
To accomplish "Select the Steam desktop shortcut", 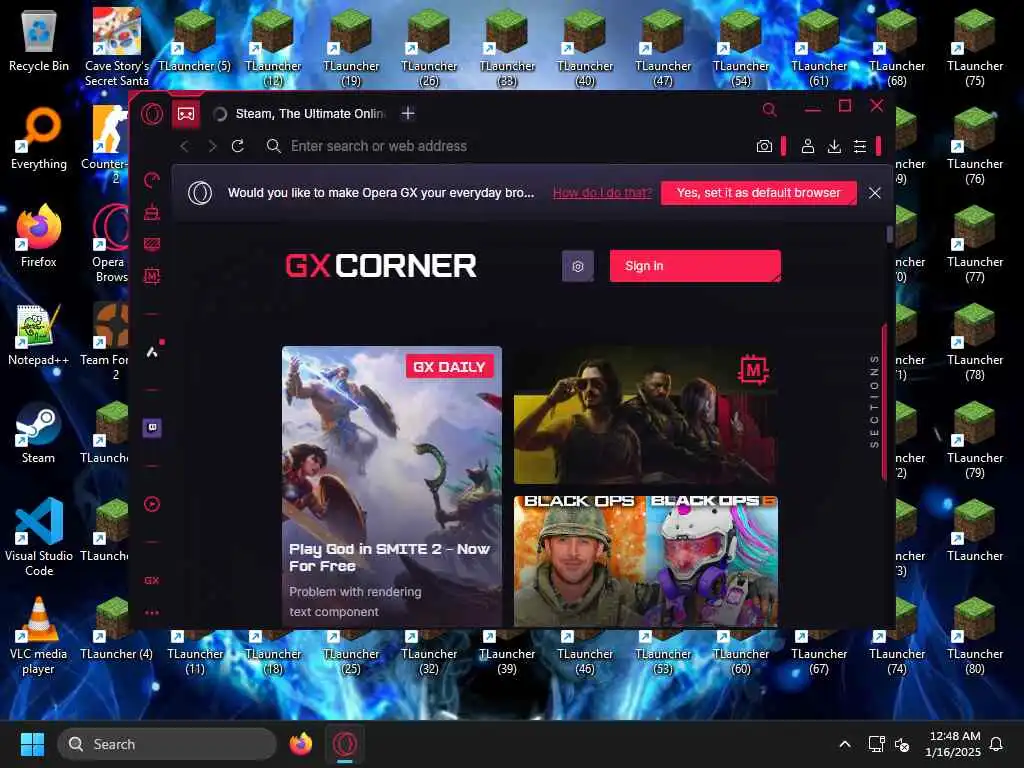I will coord(39,432).
